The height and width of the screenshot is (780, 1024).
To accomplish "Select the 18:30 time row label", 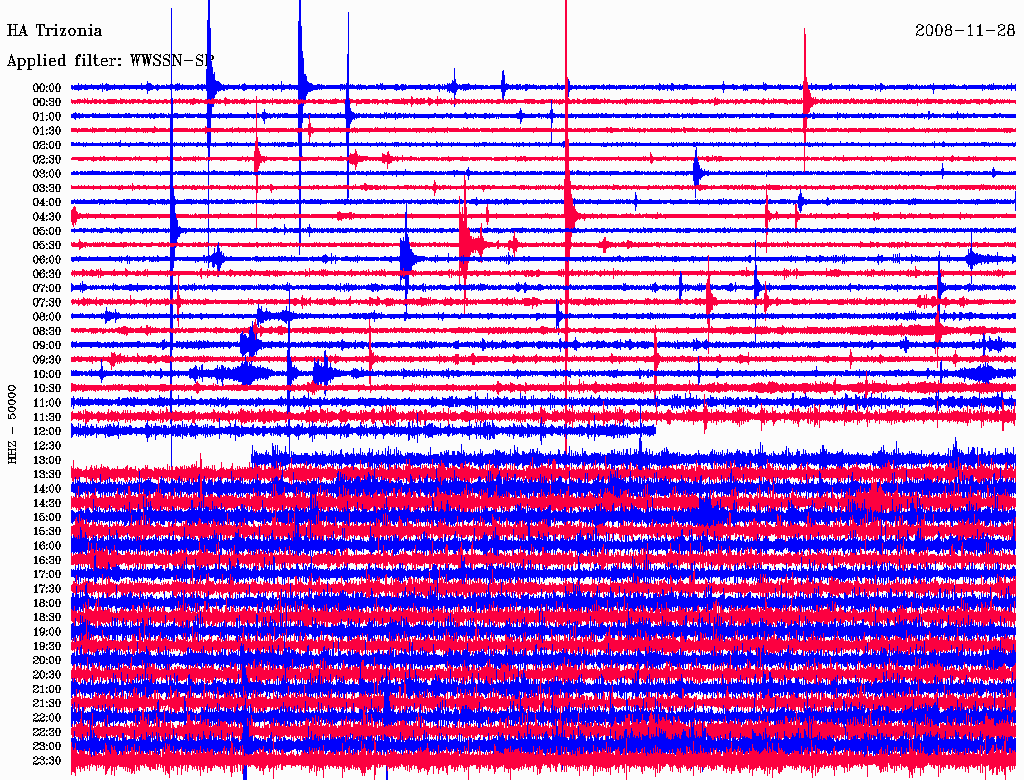I will click(47, 617).
